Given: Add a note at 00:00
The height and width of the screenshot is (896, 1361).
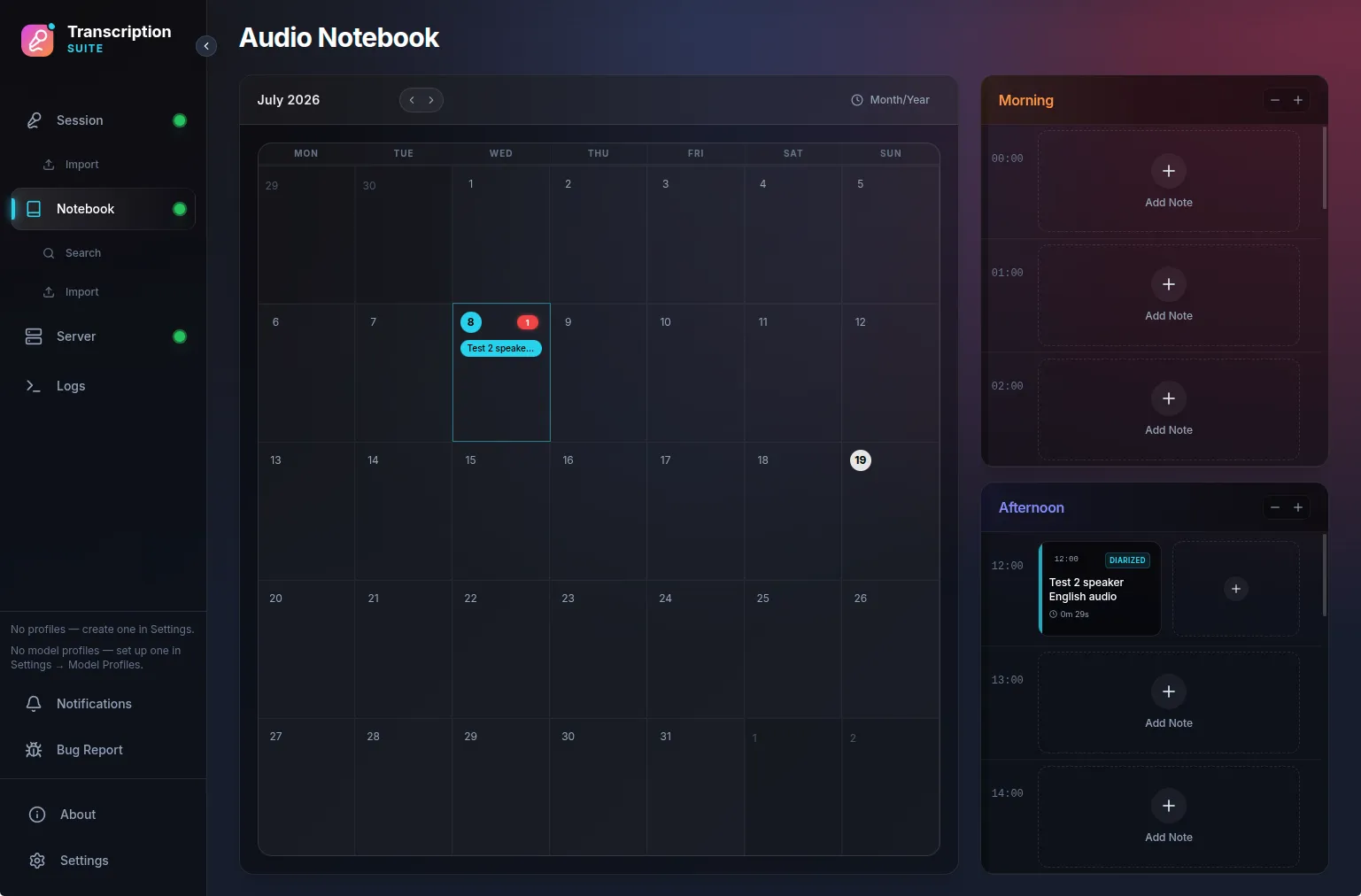Looking at the screenshot, I should [x=1169, y=182].
